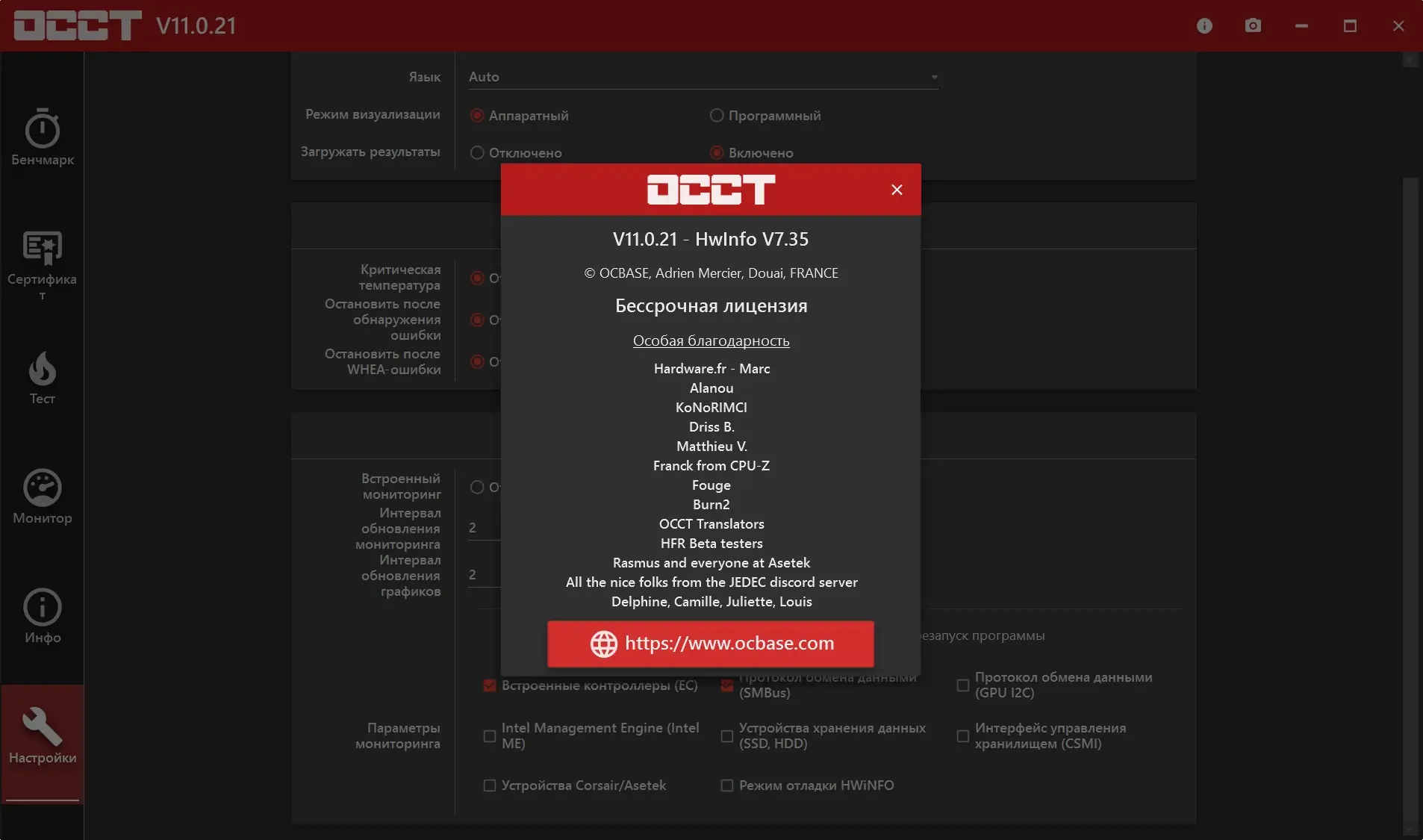The image size is (1423, 840).
Task: Select Программный visualization mode
Action: tap(715, 115)
